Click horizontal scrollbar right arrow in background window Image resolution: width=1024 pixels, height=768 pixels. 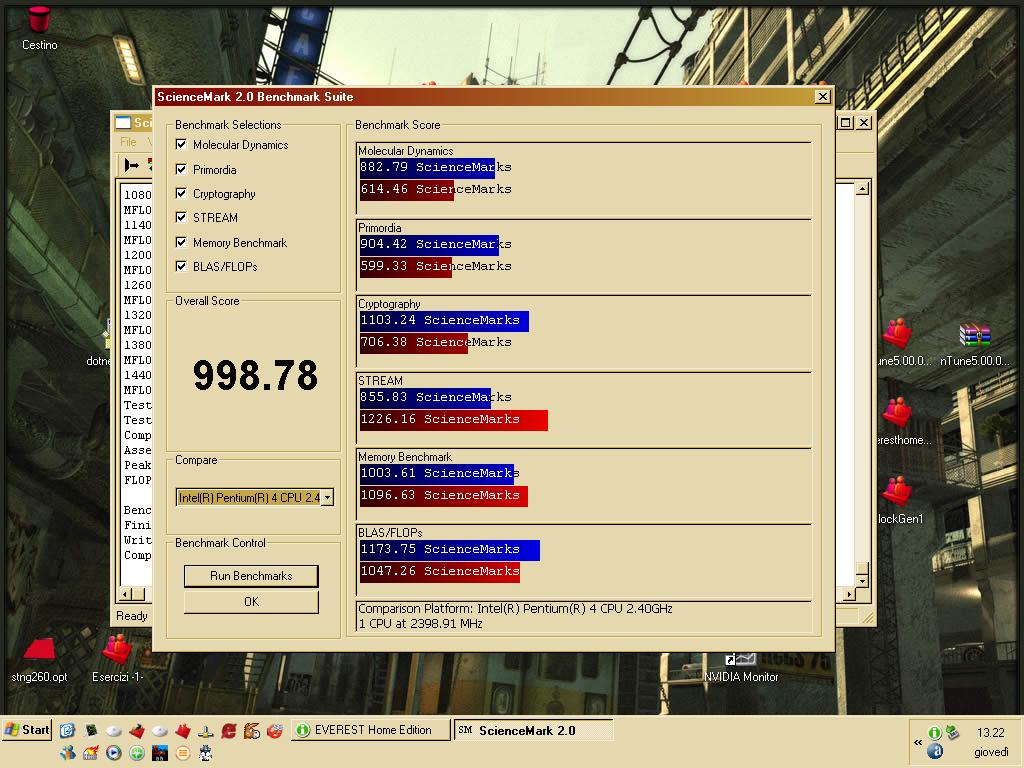[x=848, y=594]
